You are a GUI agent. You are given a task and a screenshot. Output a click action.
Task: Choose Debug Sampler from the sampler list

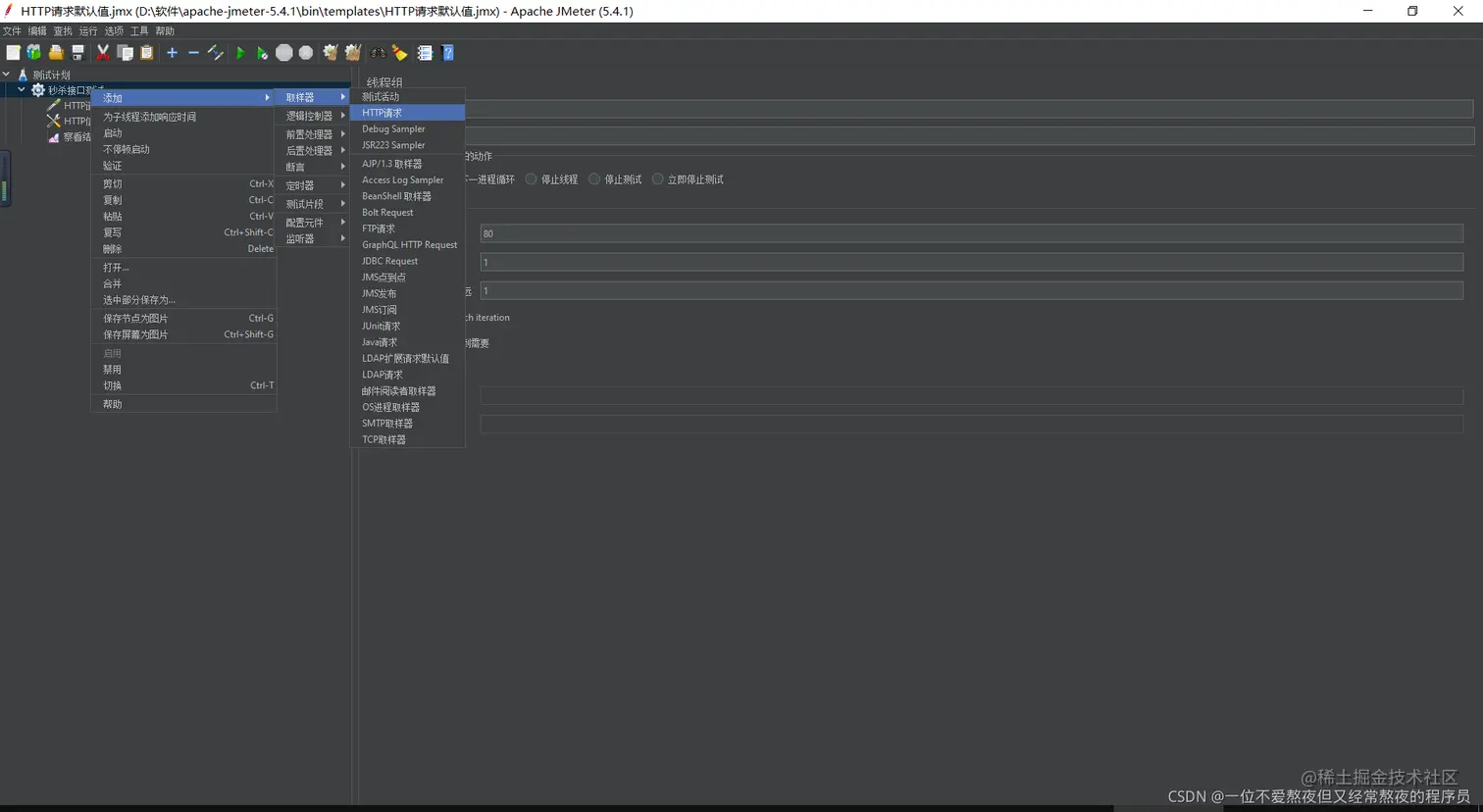(x=407, y=129)
